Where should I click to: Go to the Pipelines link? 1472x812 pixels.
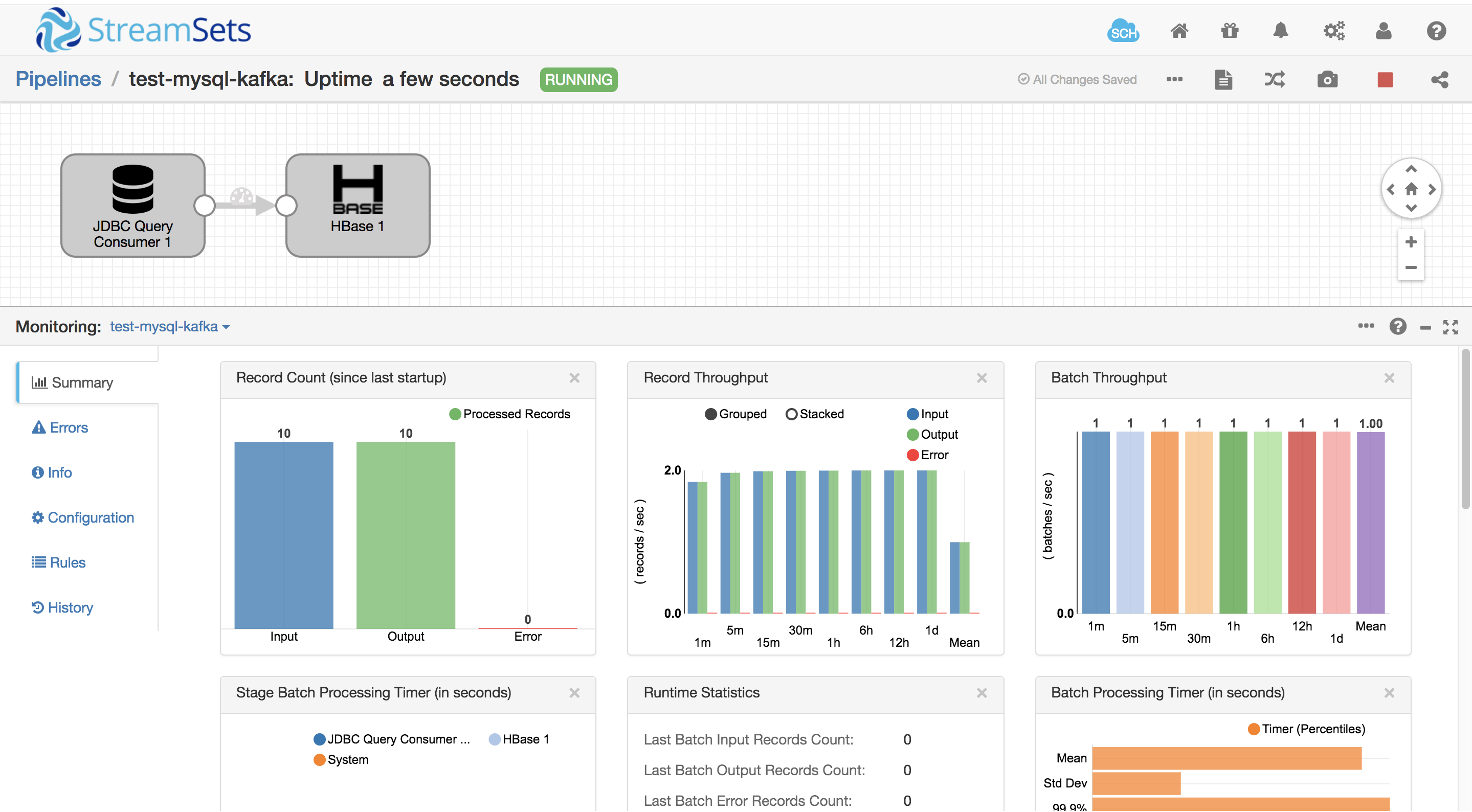click(x=58, y=79)
